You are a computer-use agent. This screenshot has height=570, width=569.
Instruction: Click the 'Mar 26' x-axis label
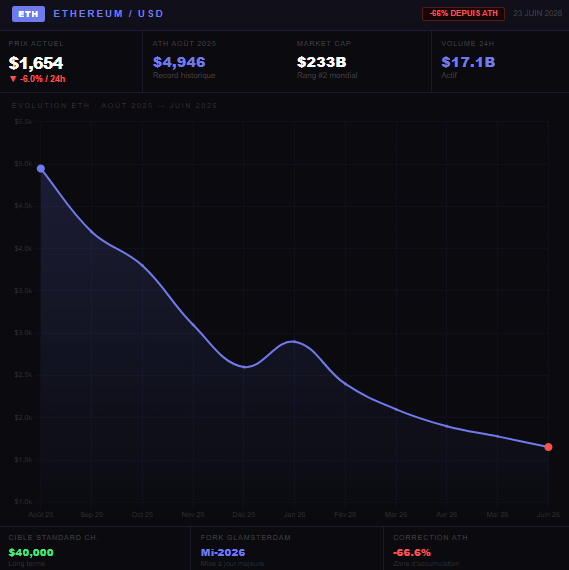tap(396, 515)
